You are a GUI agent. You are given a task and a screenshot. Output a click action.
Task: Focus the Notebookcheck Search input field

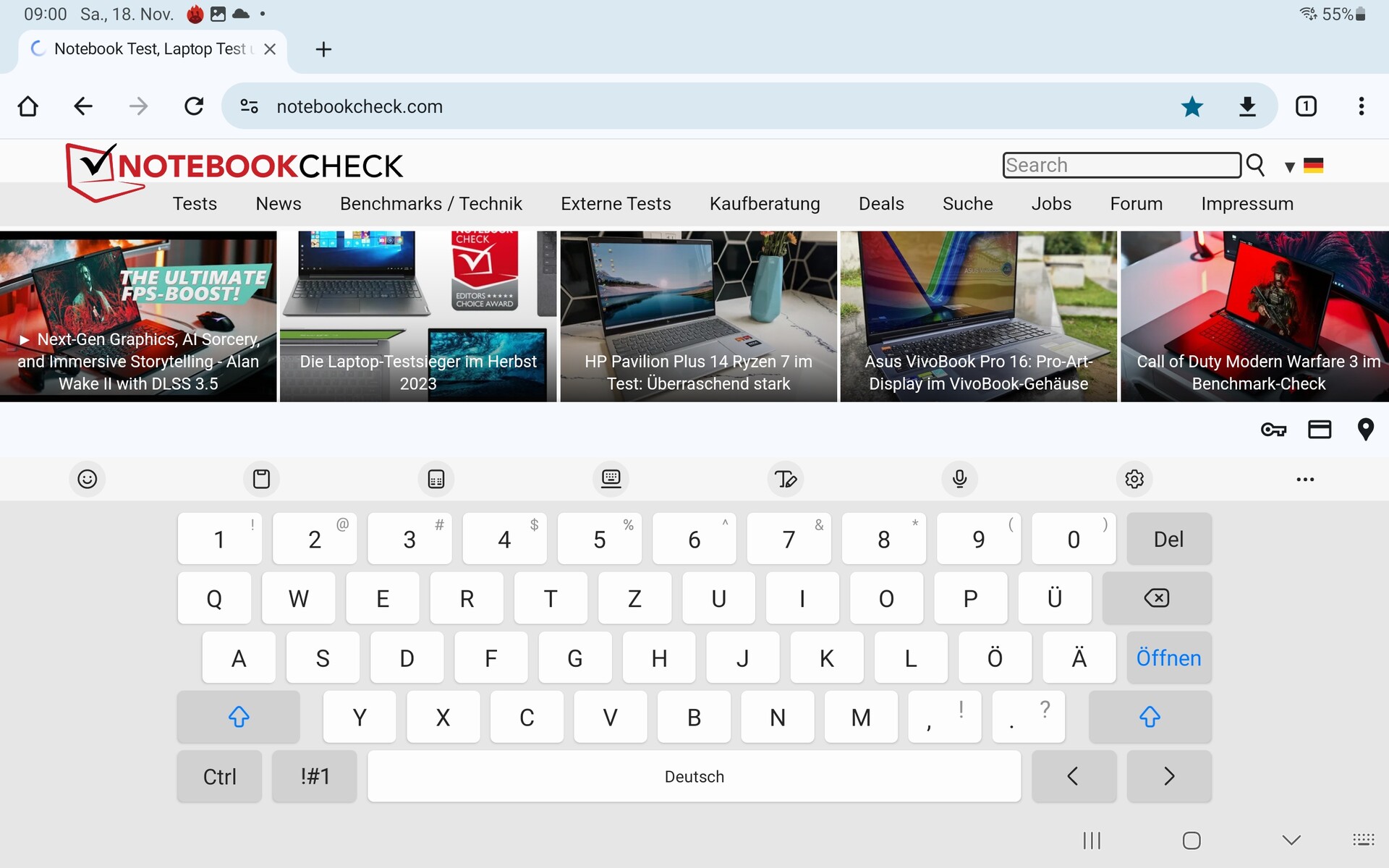[1121, 166]
